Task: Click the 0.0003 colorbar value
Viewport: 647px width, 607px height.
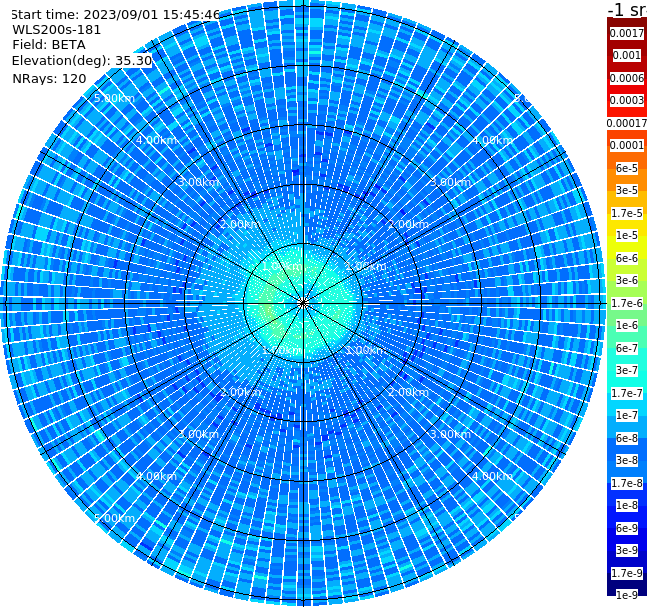Action: click(x=627, y=100)
